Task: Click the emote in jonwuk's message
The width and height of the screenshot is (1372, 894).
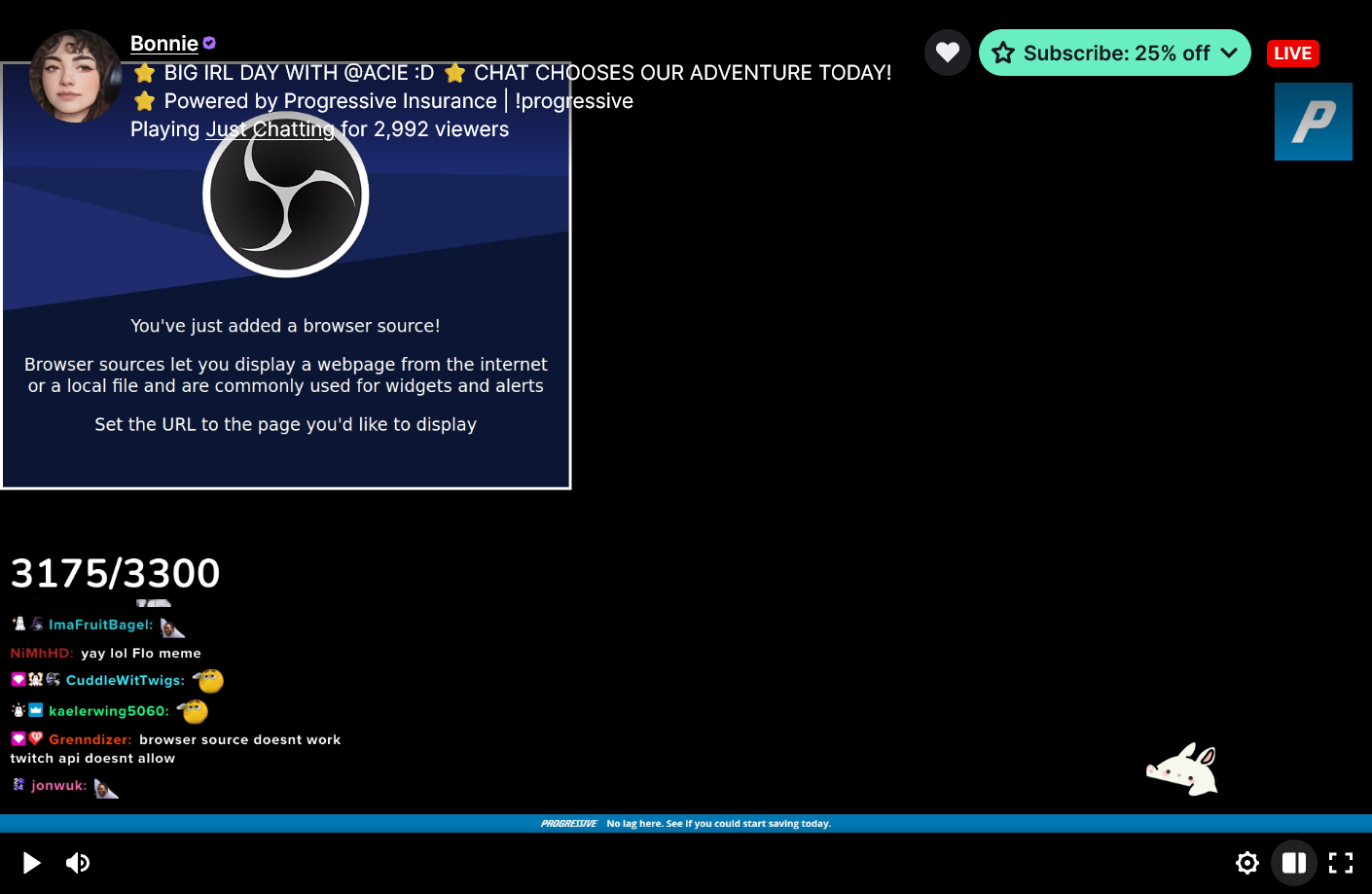Action: coord(106,788)
